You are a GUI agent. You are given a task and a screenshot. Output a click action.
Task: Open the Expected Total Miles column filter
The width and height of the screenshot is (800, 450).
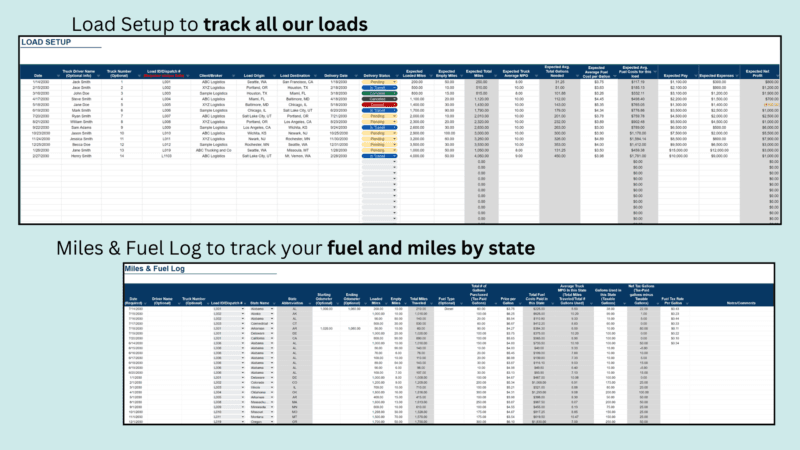pos(495,76)
